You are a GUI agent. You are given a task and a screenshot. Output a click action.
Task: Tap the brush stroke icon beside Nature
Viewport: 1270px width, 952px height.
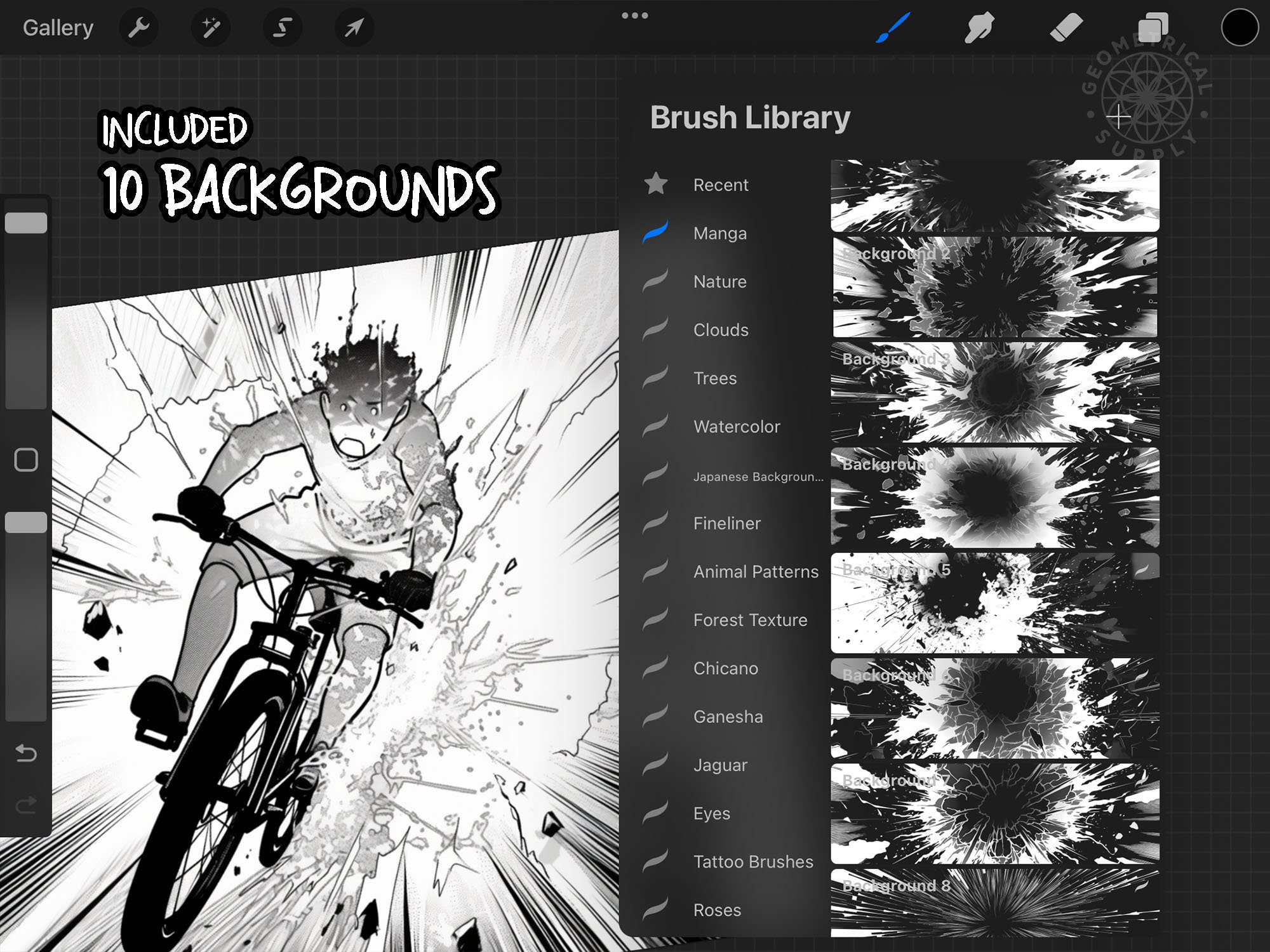(x=655, y=280)
